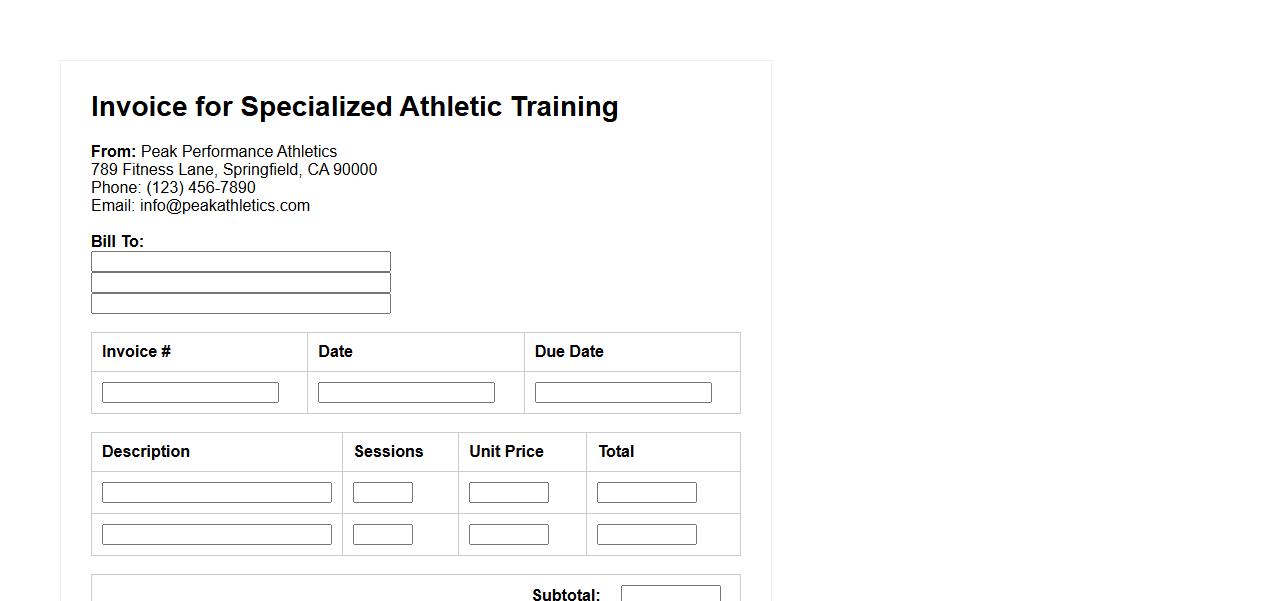Screen dimensions: 1278x601
Task: Click the phone number (123) 456-7890
Action: [x=200, y=188]
